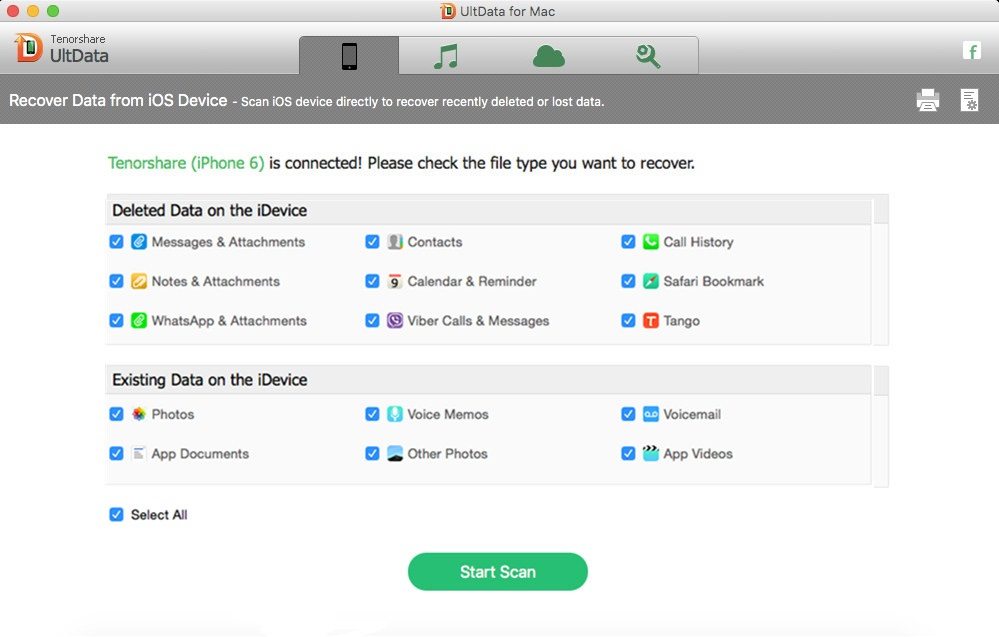Maximize the UltData window
The width and height of the screenshot is (999, 637).
[54, 11]
